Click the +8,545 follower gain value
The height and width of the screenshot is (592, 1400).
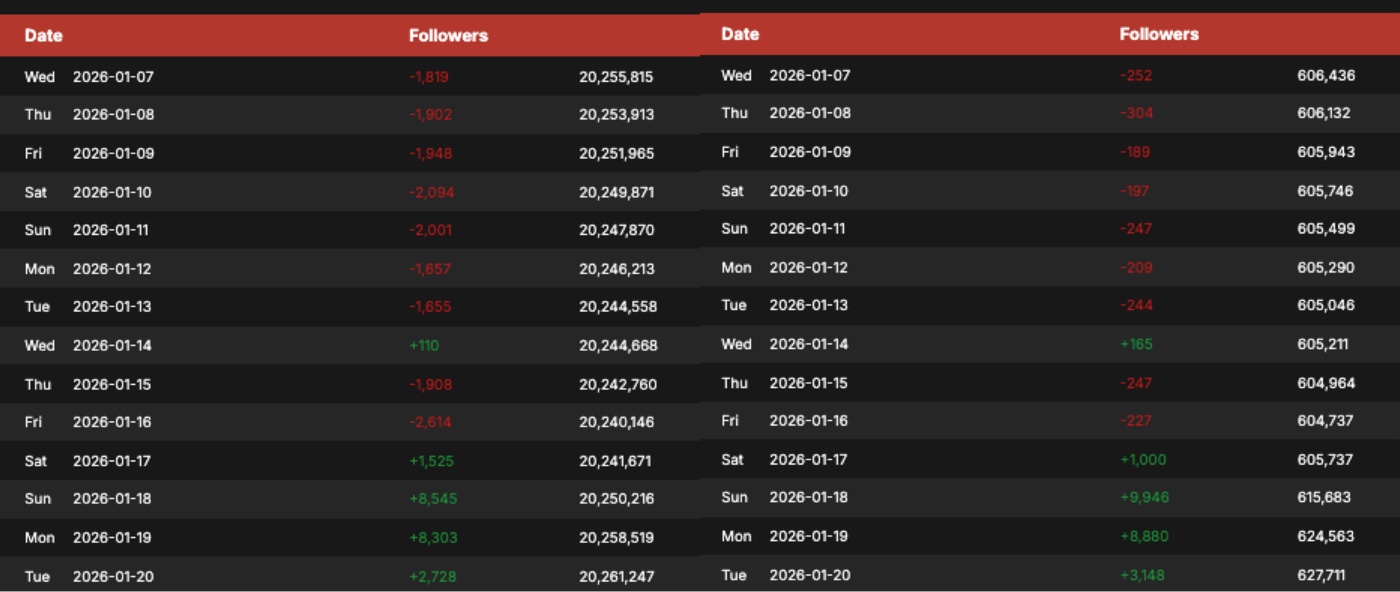click(x=433, y=499)
